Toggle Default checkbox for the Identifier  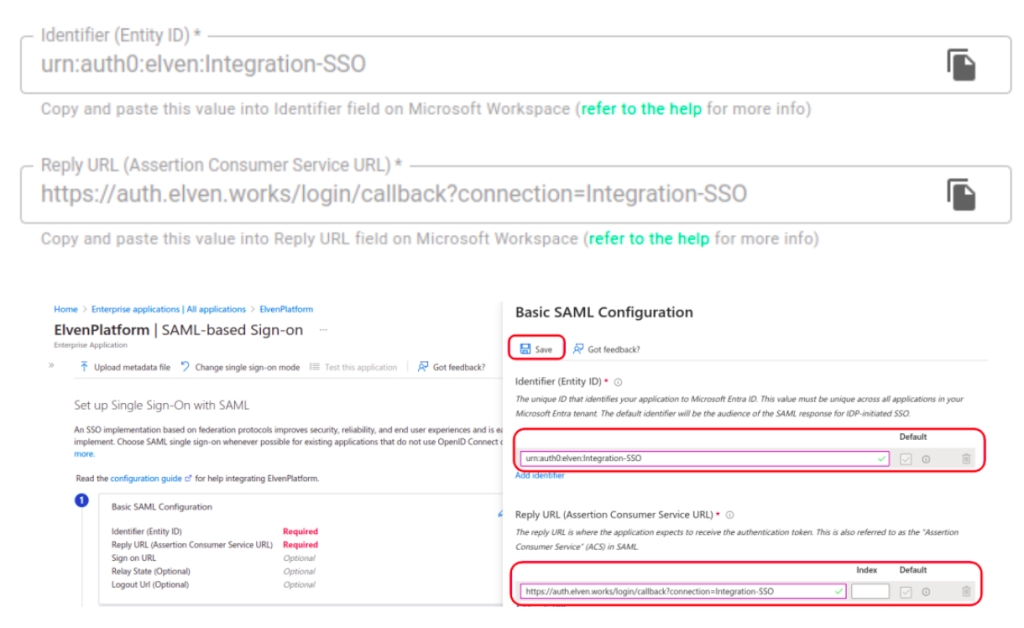point(906,459)
